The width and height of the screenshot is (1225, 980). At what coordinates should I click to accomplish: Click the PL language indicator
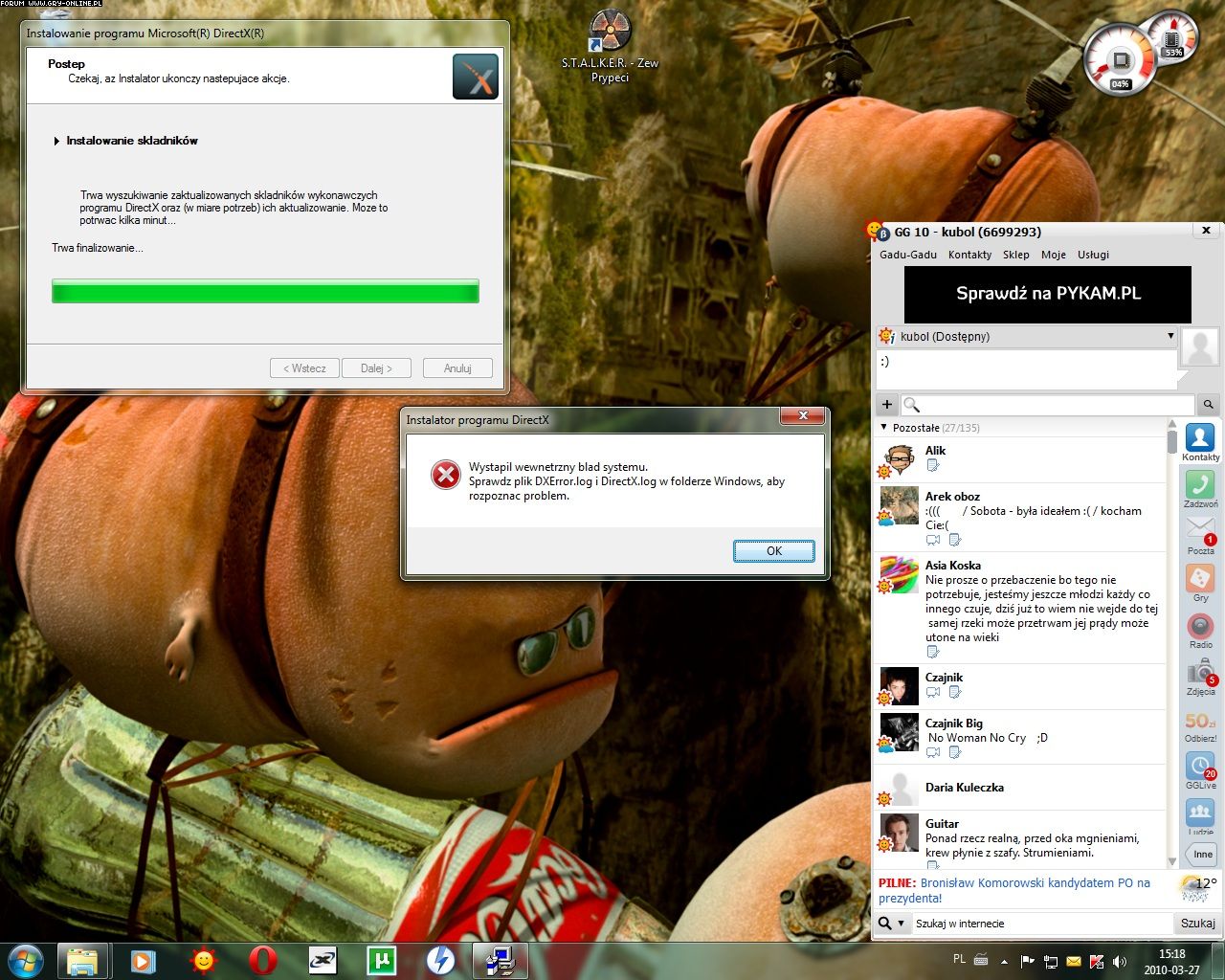pos(959,959)
